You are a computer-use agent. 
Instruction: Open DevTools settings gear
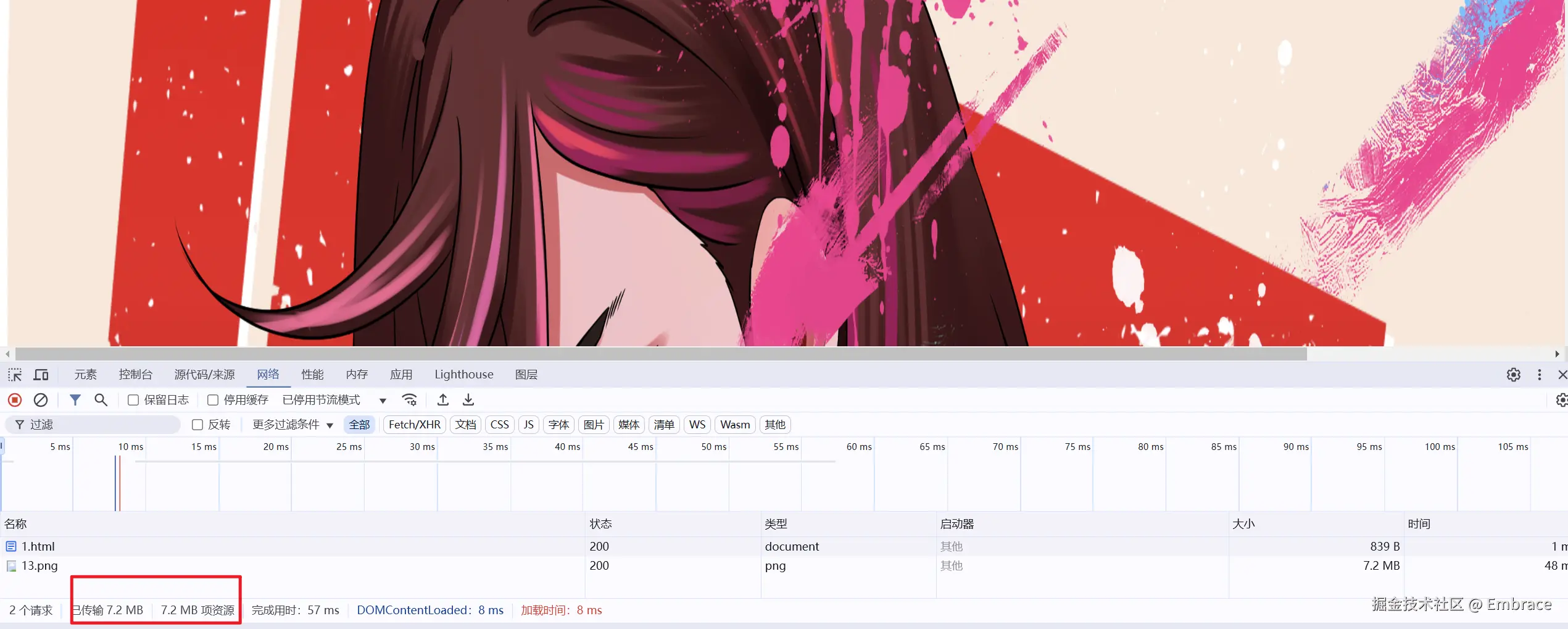click(x=1513, y=375)
